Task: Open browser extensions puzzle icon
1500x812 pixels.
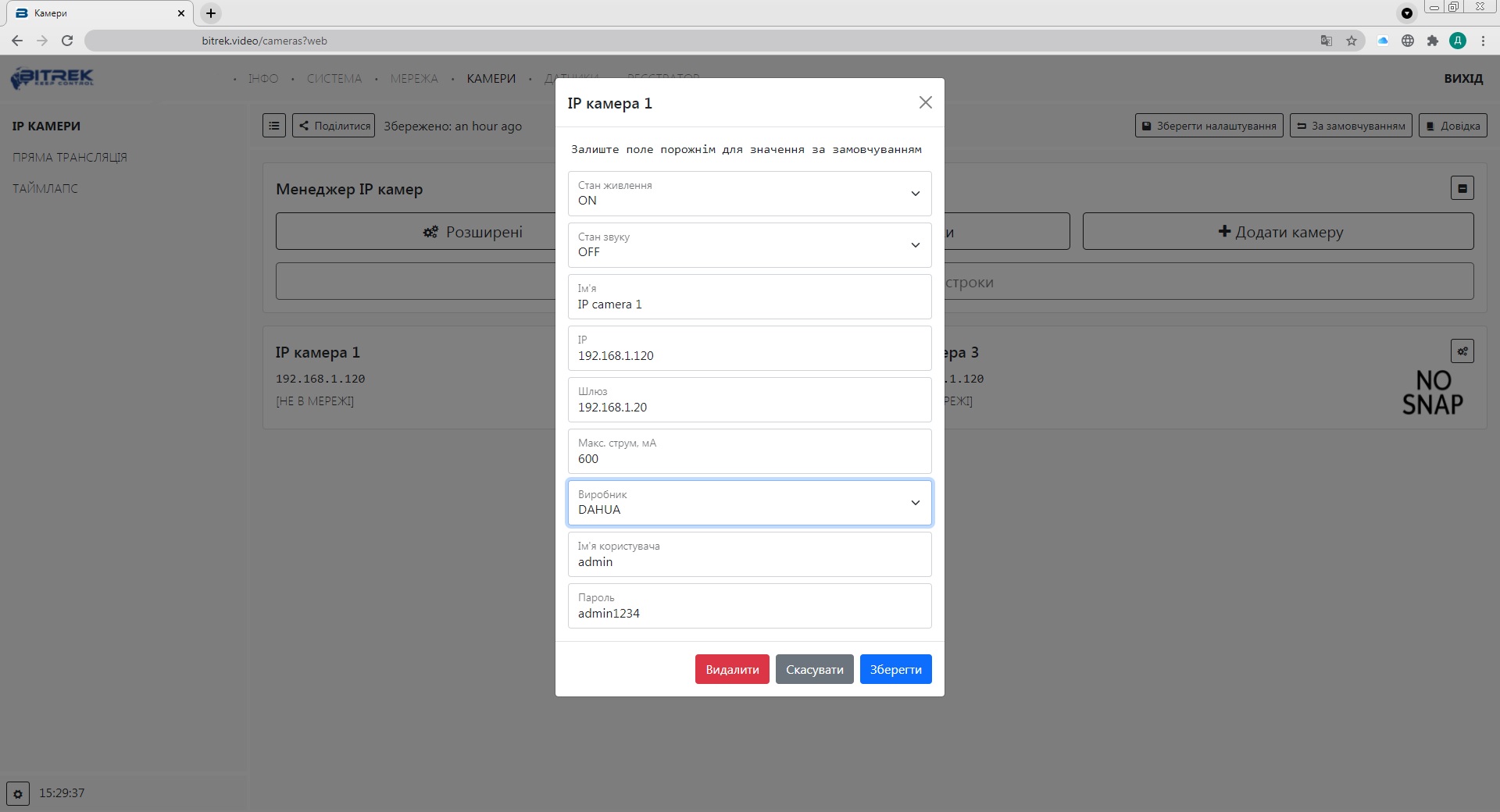Action: click(1432, 41)
